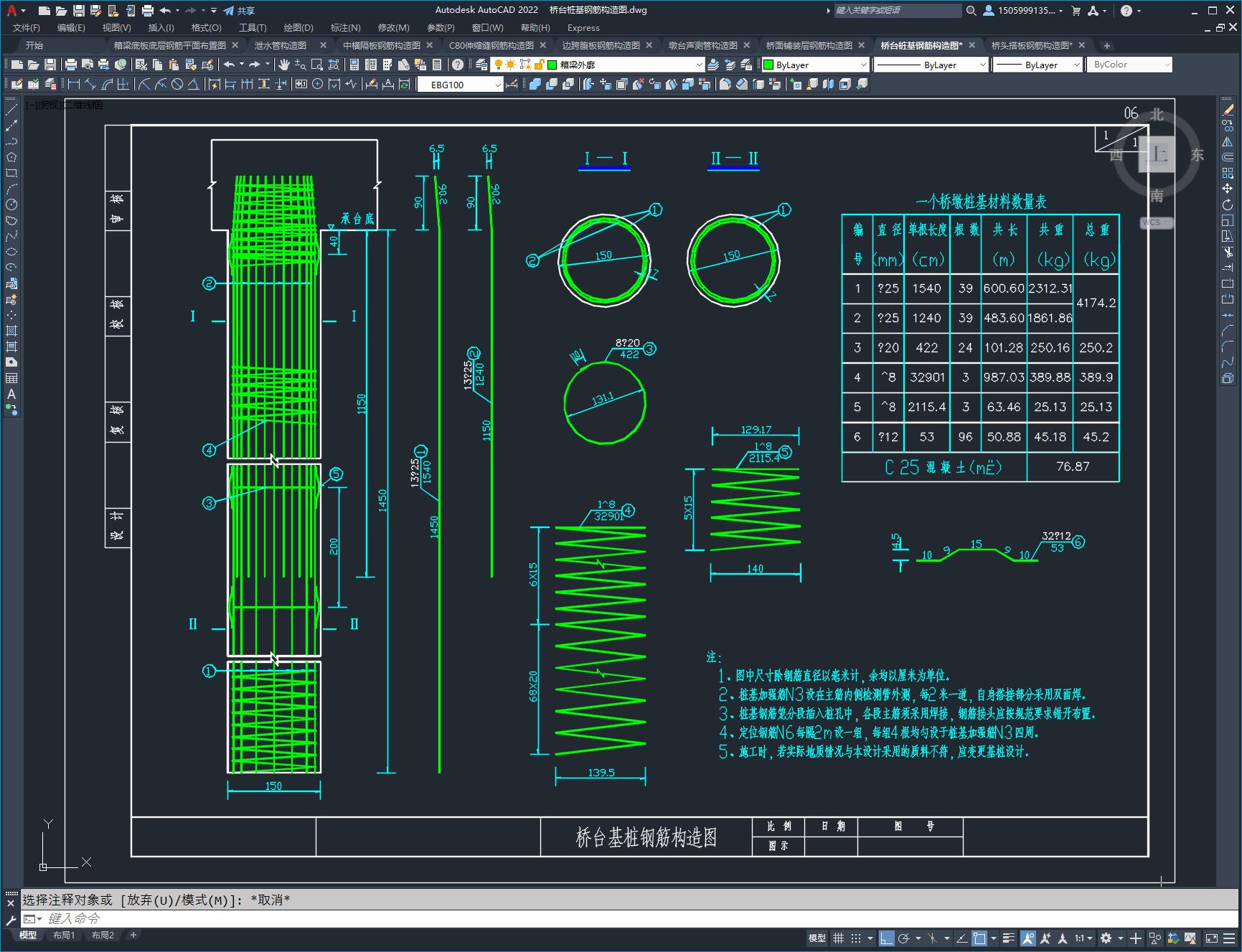Switch to the 布局1 layout tab
The width and height of the screenshot is (1242, 952).
click(64, 935)
